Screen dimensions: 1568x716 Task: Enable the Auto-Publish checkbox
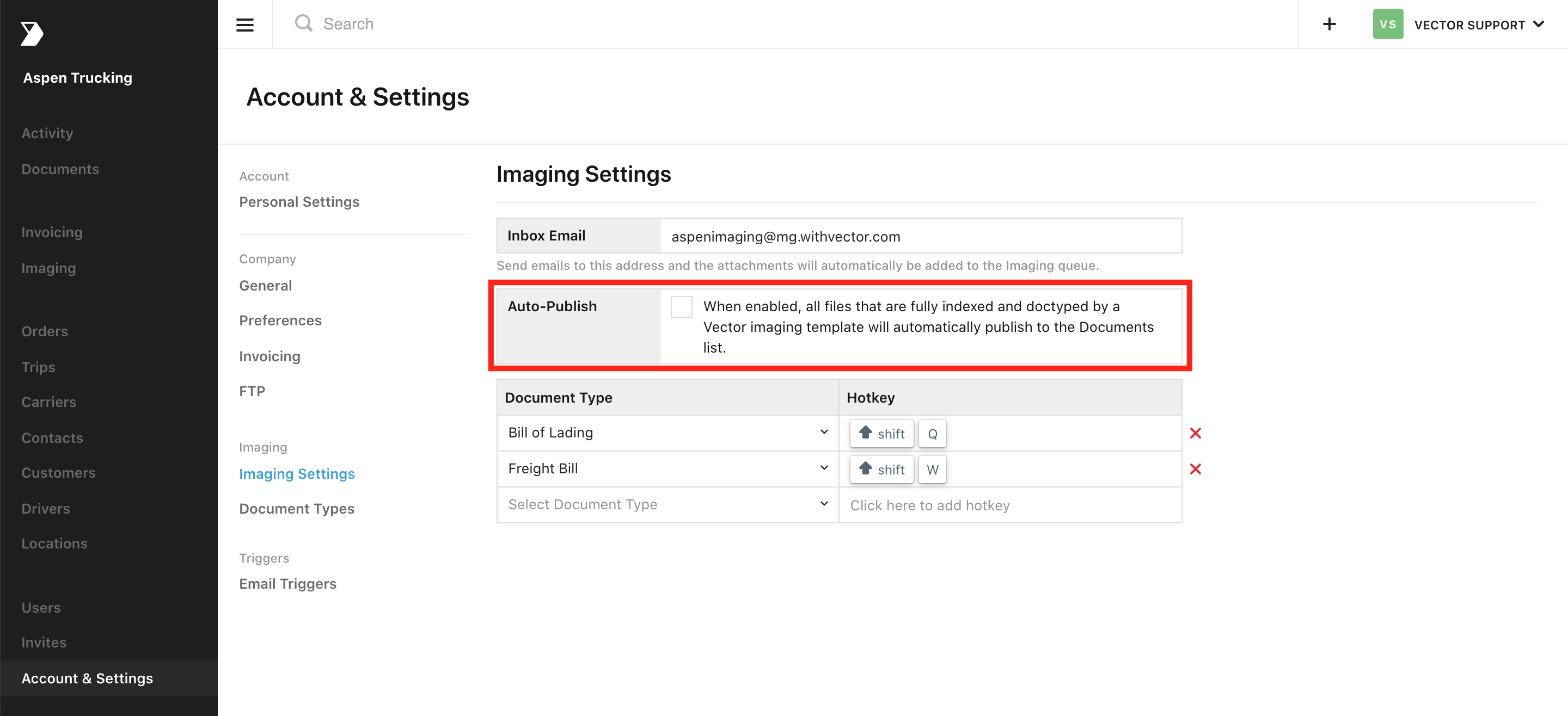681,307
